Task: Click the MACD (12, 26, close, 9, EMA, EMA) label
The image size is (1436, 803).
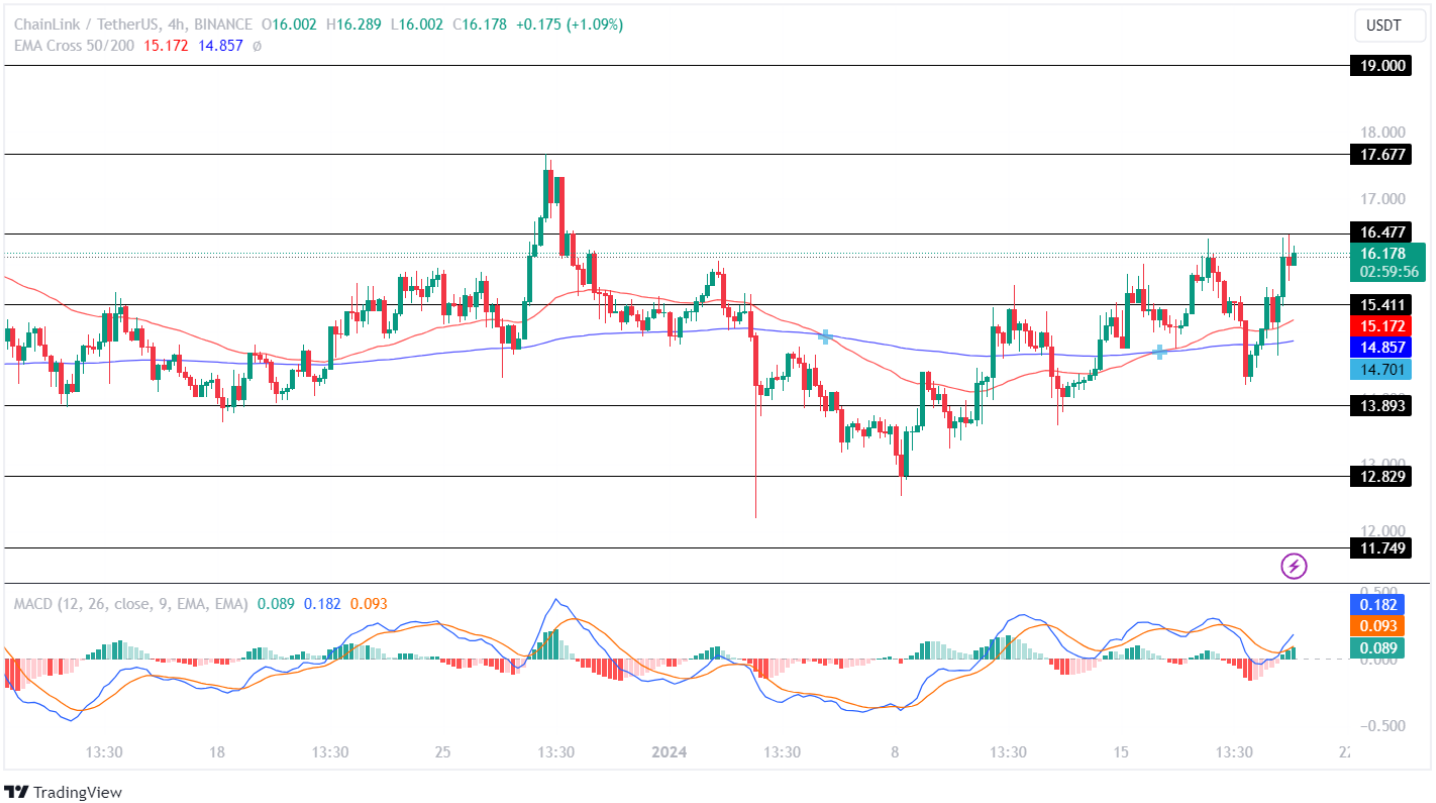Action: coord(131,604)
